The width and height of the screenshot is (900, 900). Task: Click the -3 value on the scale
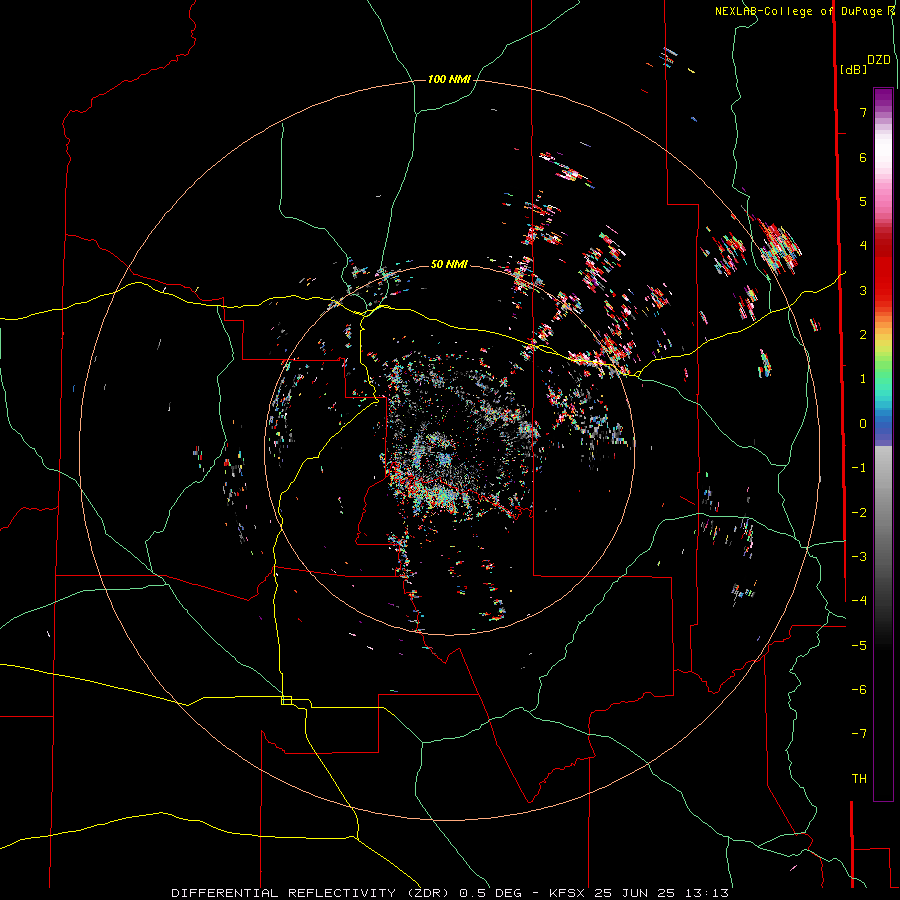859,557
